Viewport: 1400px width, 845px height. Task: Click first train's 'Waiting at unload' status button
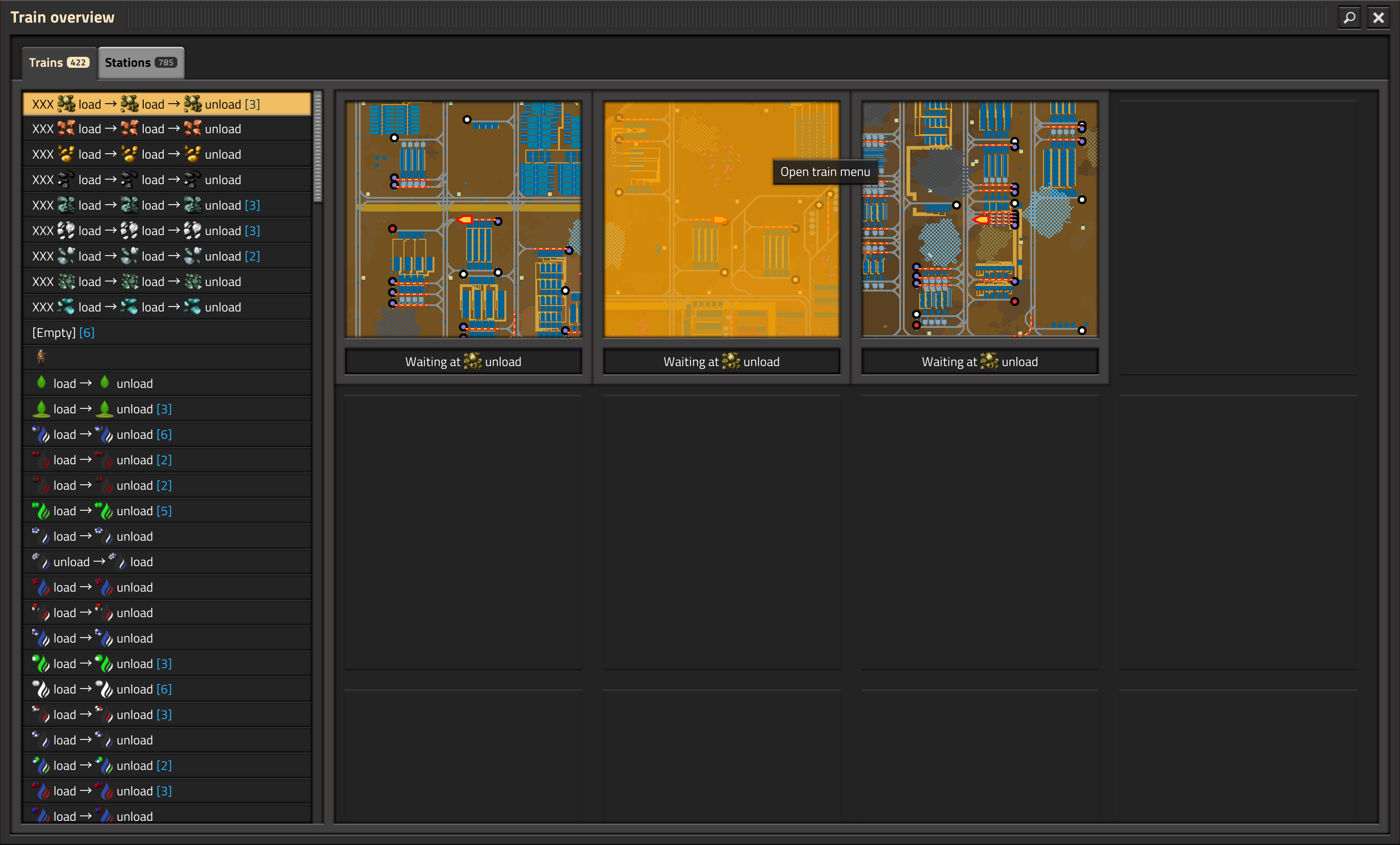click(x=463, y=362)
